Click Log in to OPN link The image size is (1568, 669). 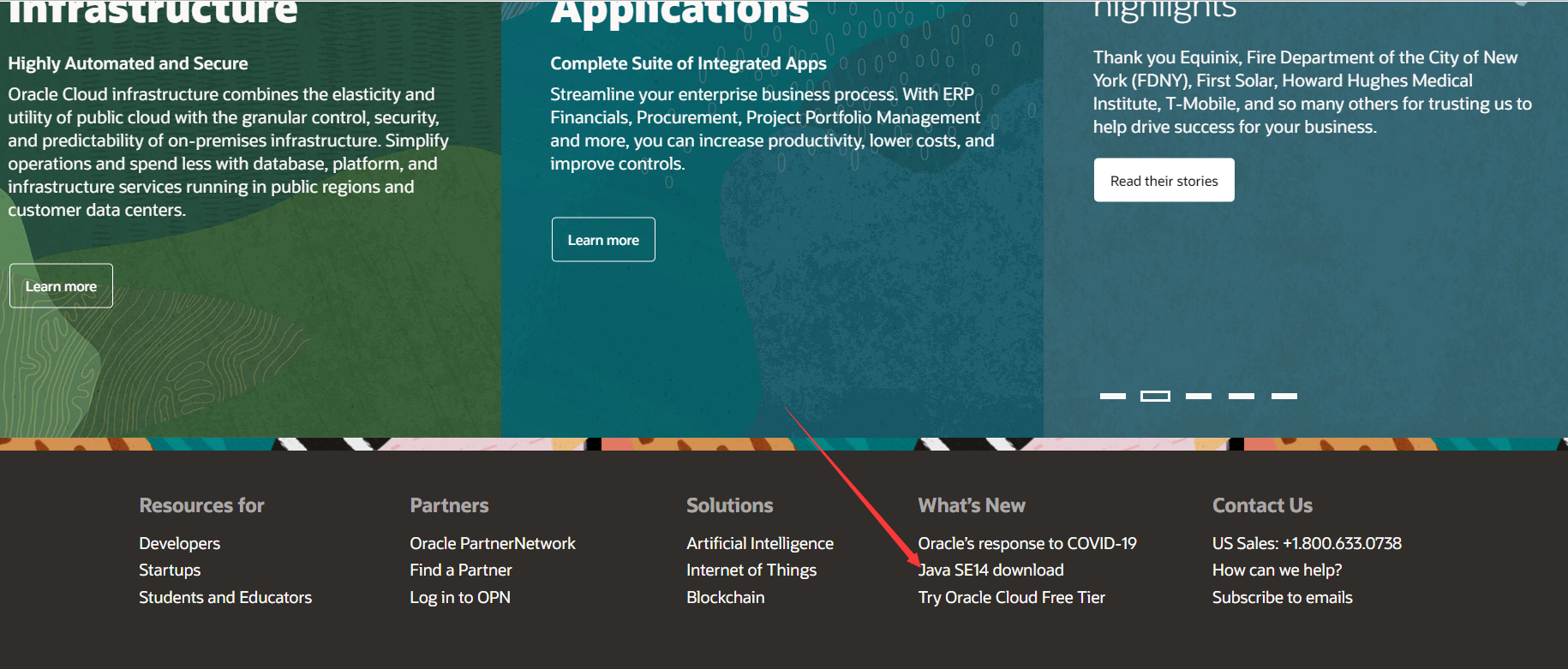click(460, 597)
